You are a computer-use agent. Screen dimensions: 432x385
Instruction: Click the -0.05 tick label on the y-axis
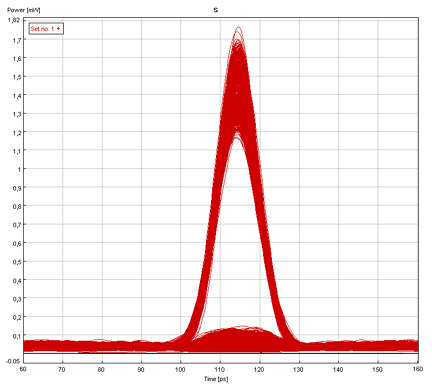click(15, 361)
